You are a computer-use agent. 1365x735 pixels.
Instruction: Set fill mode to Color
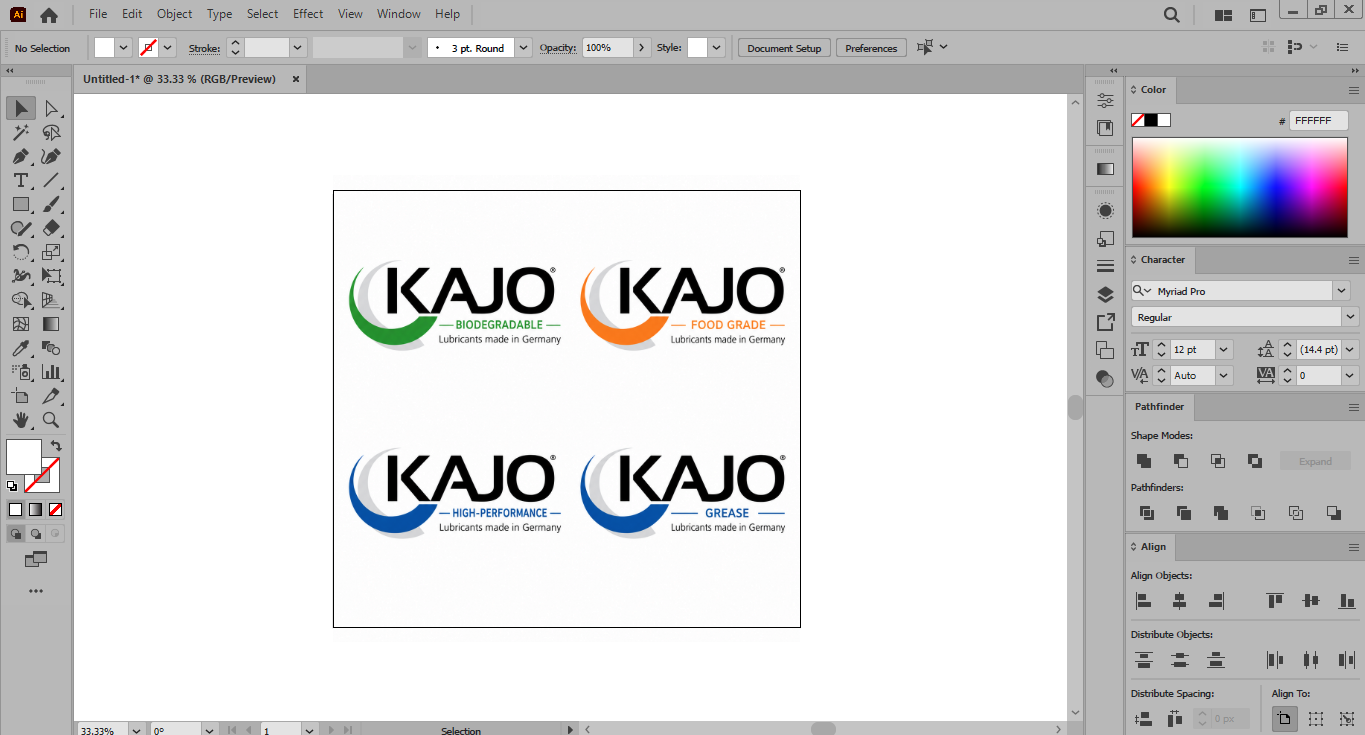(x=16, y=509)
